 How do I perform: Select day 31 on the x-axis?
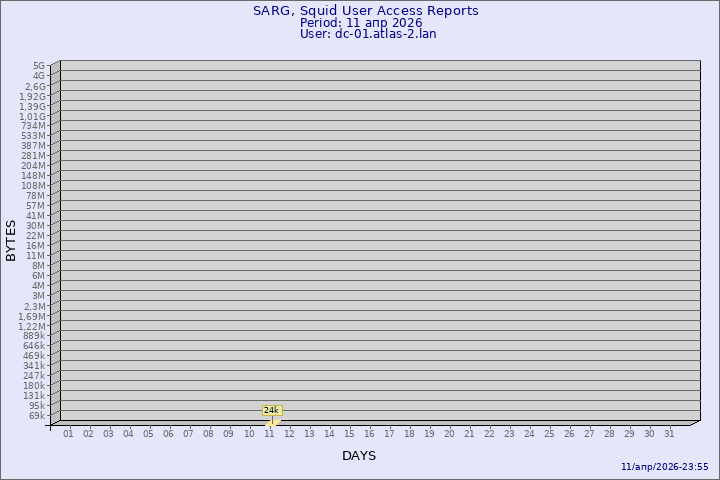click(669, 433)
